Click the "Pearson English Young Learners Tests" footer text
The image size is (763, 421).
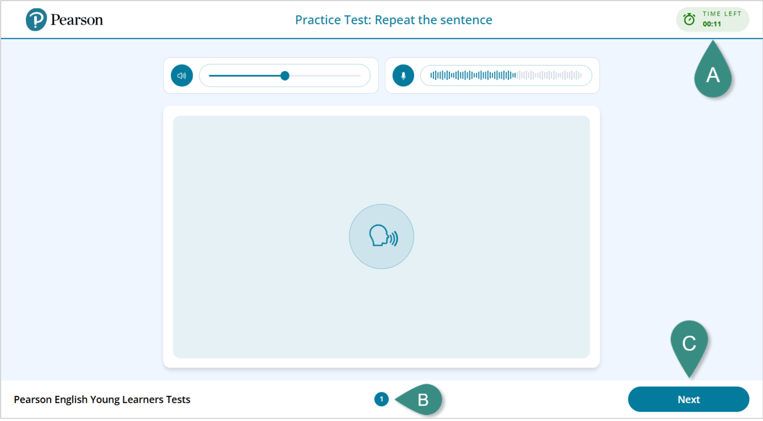pyautogui.click(x=102, y=400)
